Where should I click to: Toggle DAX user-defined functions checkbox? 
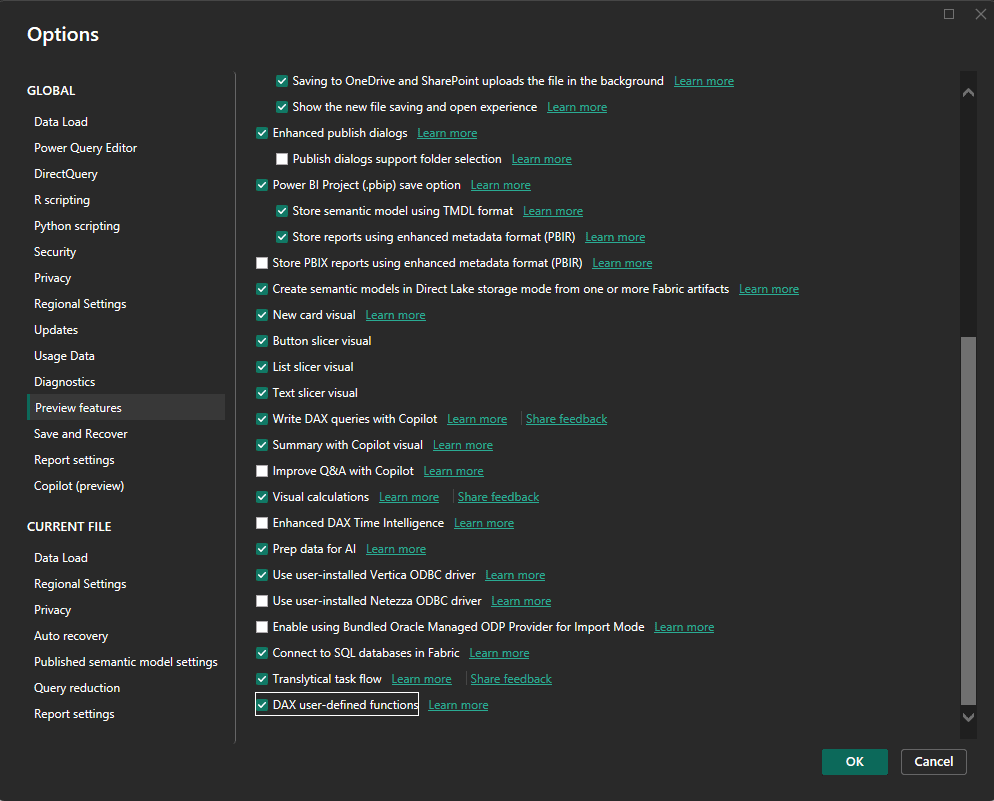tap(263, 705)
